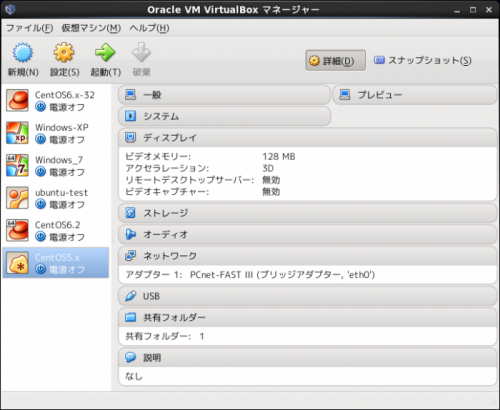The image size is (500, 410).
Task: Select Windows_7 name in VM list
Action: click(x=59, y=160)
